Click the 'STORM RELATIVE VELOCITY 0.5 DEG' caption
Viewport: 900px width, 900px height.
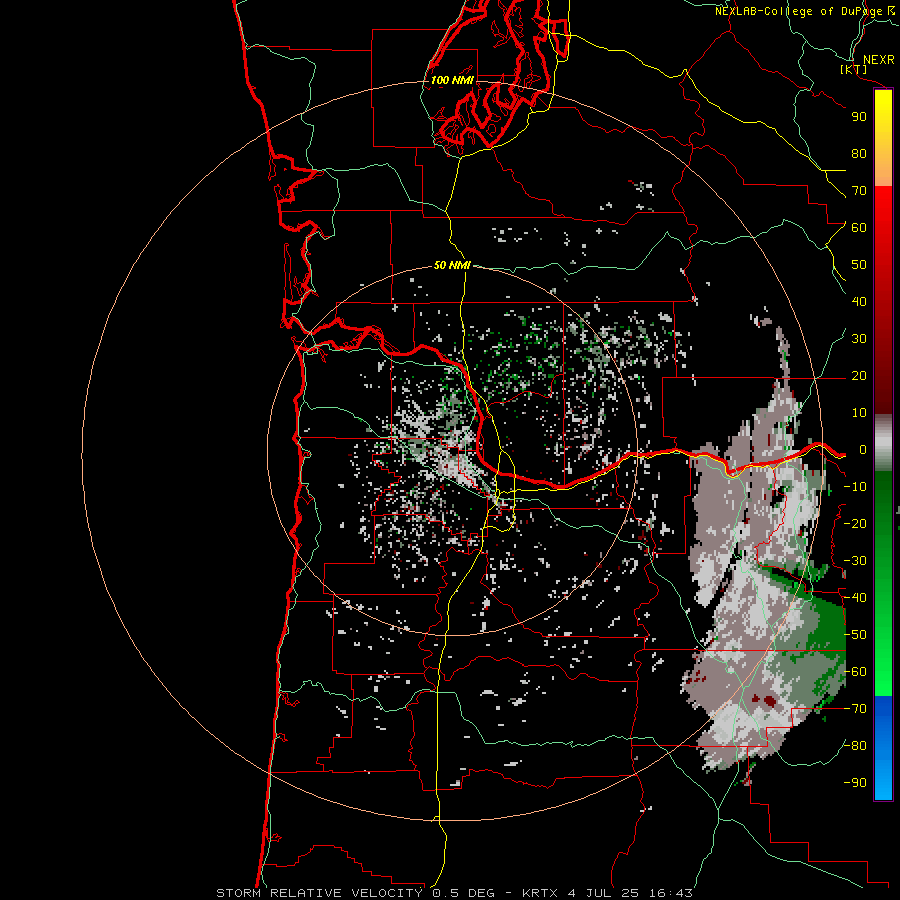pyautogui.click(x=355, y=893)
